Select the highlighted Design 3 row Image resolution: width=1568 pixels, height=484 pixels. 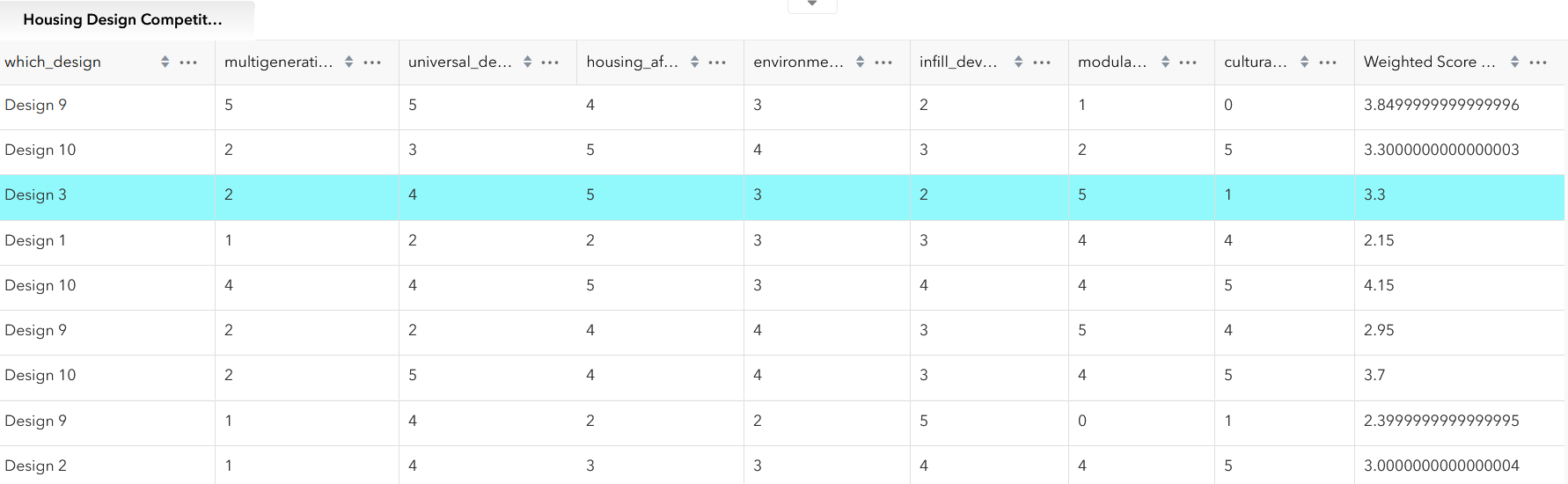[x=782, y=195]
